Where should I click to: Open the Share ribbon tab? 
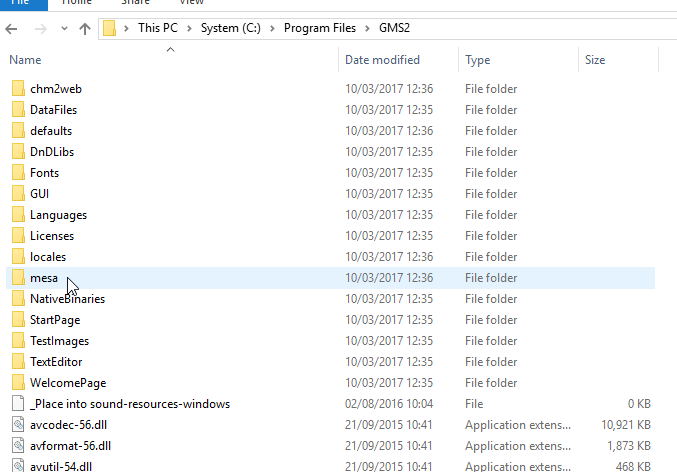pyautogui.click(x=135, y=3)
